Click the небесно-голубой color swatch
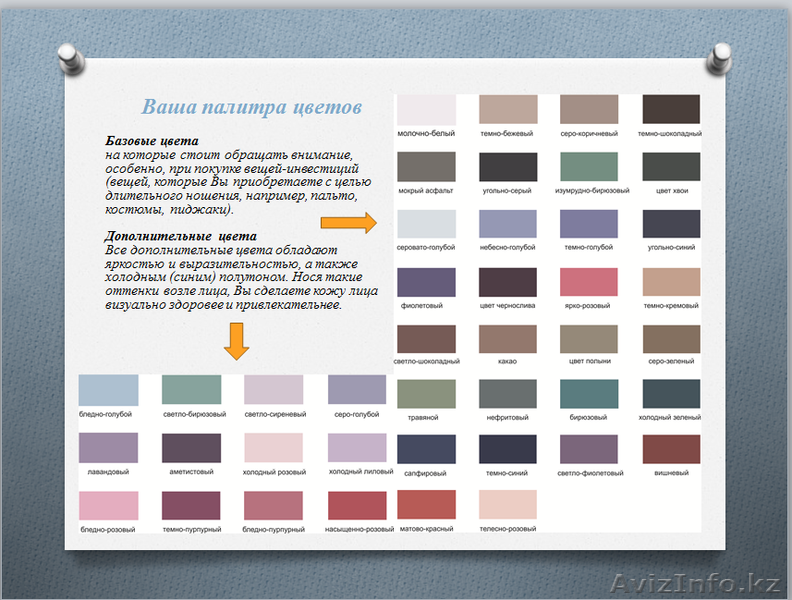This screenshot has height=600, width=792. click(508, 224)
